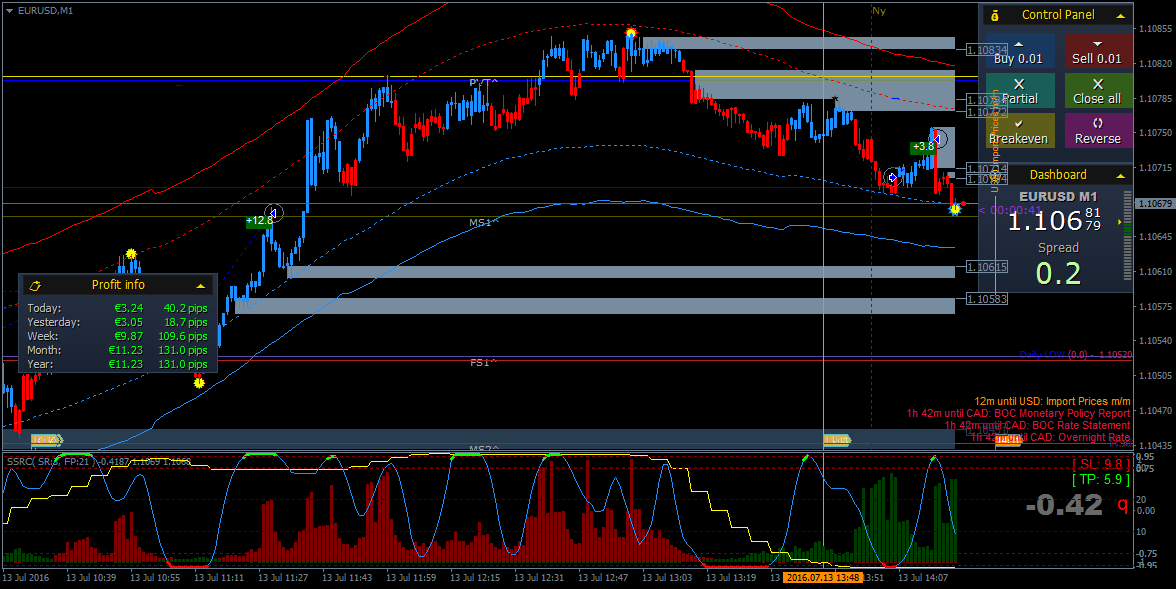
Task: Click the 1.10834 zone price label
Action: pos(986,50)
